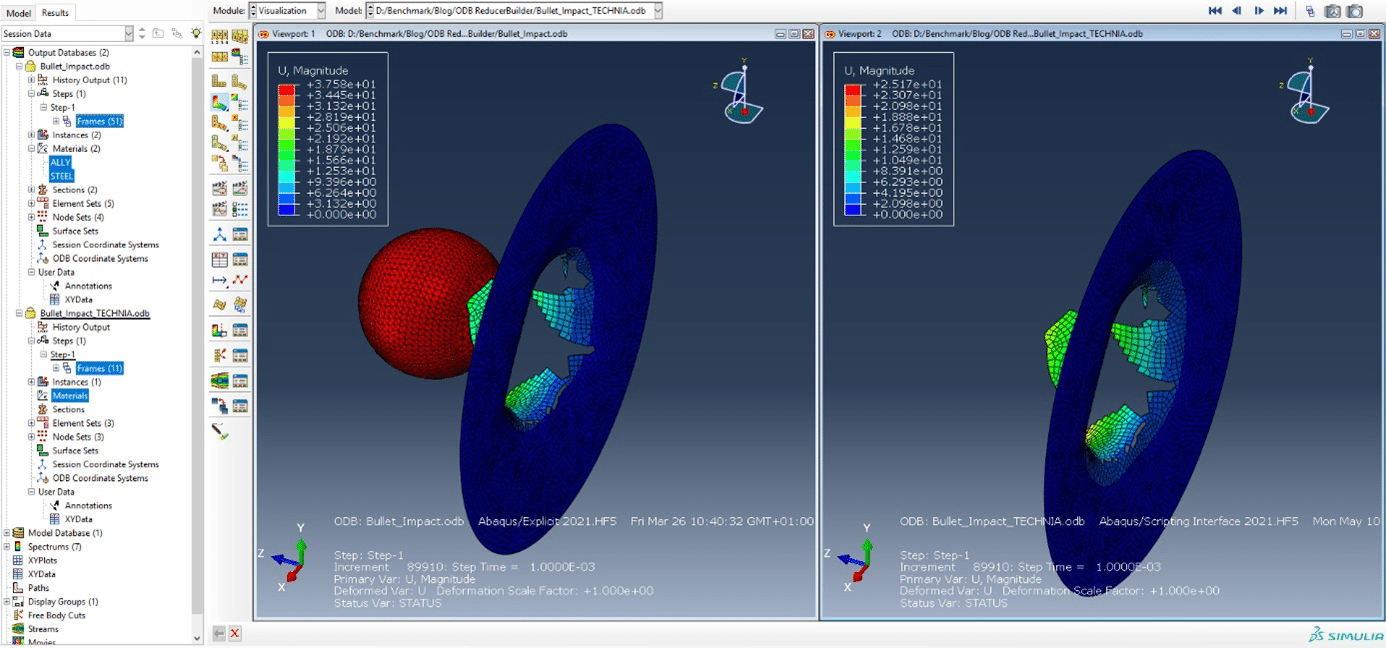Jump to the first frame

click(1215, 11)
